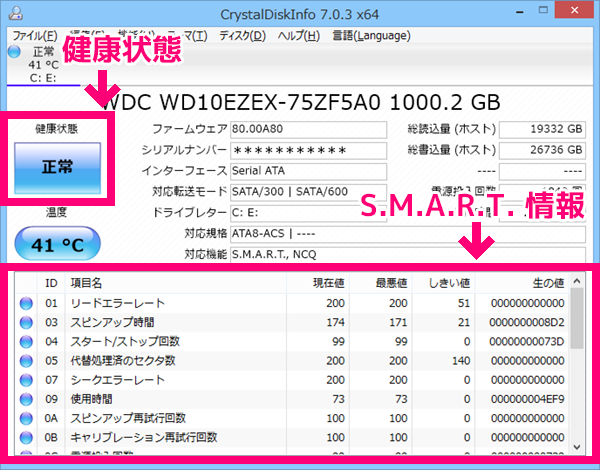600x470 pixels.
Task: Click the 対応規格 field ATA8-ACS
Action: click(x=408, y=234)
